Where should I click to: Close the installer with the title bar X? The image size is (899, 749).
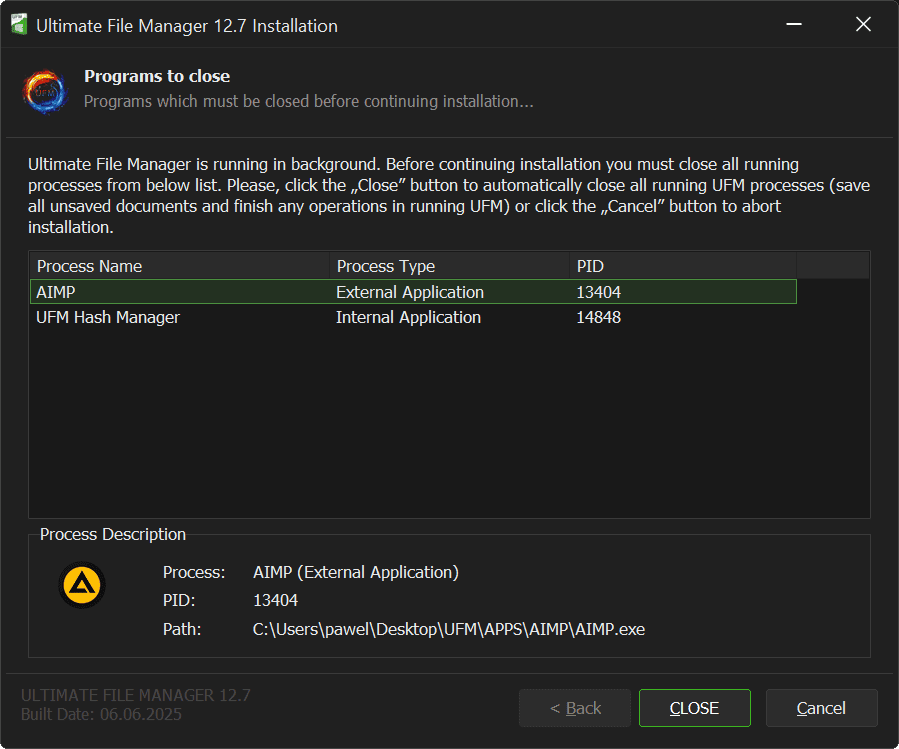863,25
